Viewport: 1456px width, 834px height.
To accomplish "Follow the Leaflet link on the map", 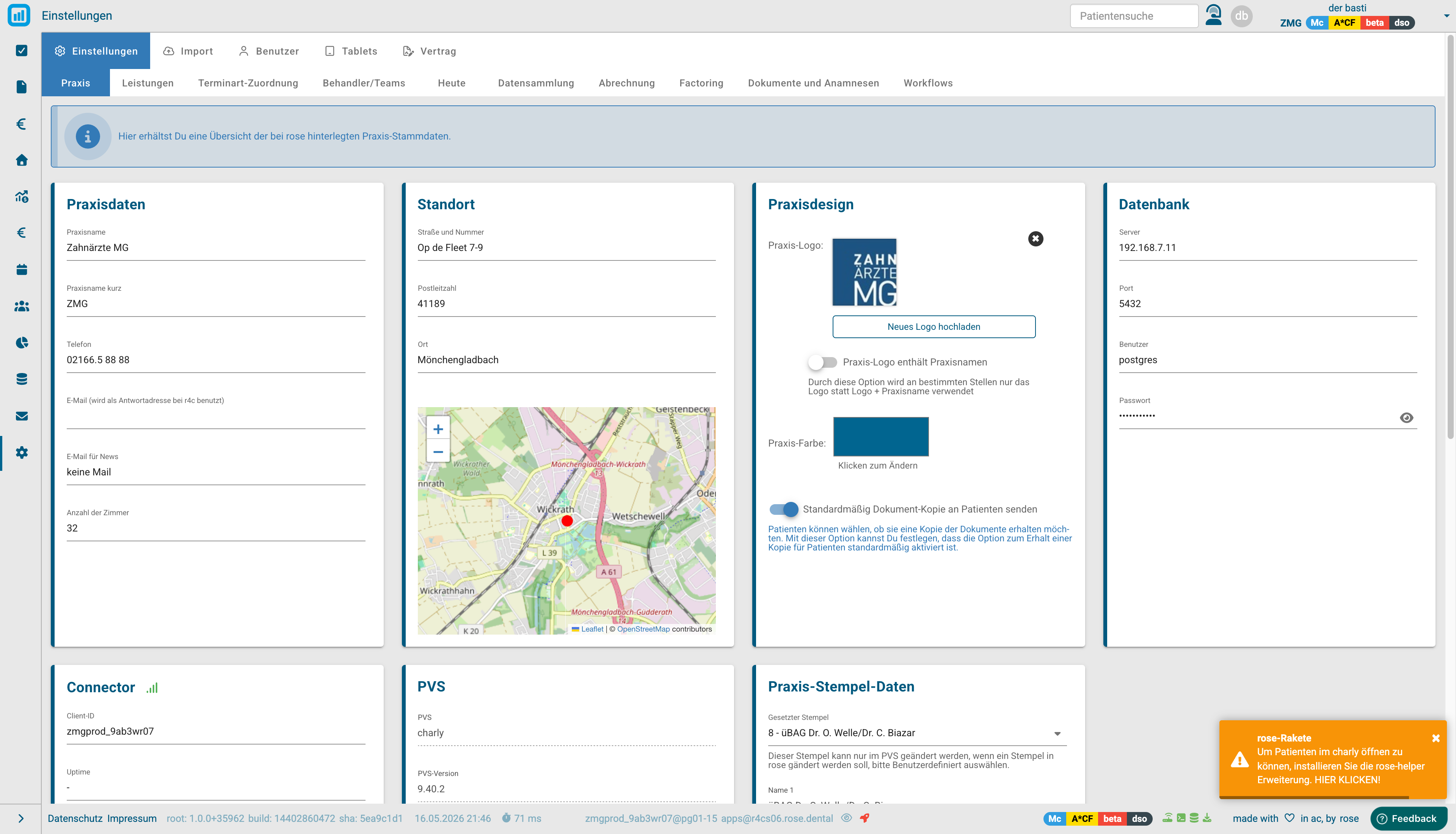I will pyautogui.click(x=592, y=629).
